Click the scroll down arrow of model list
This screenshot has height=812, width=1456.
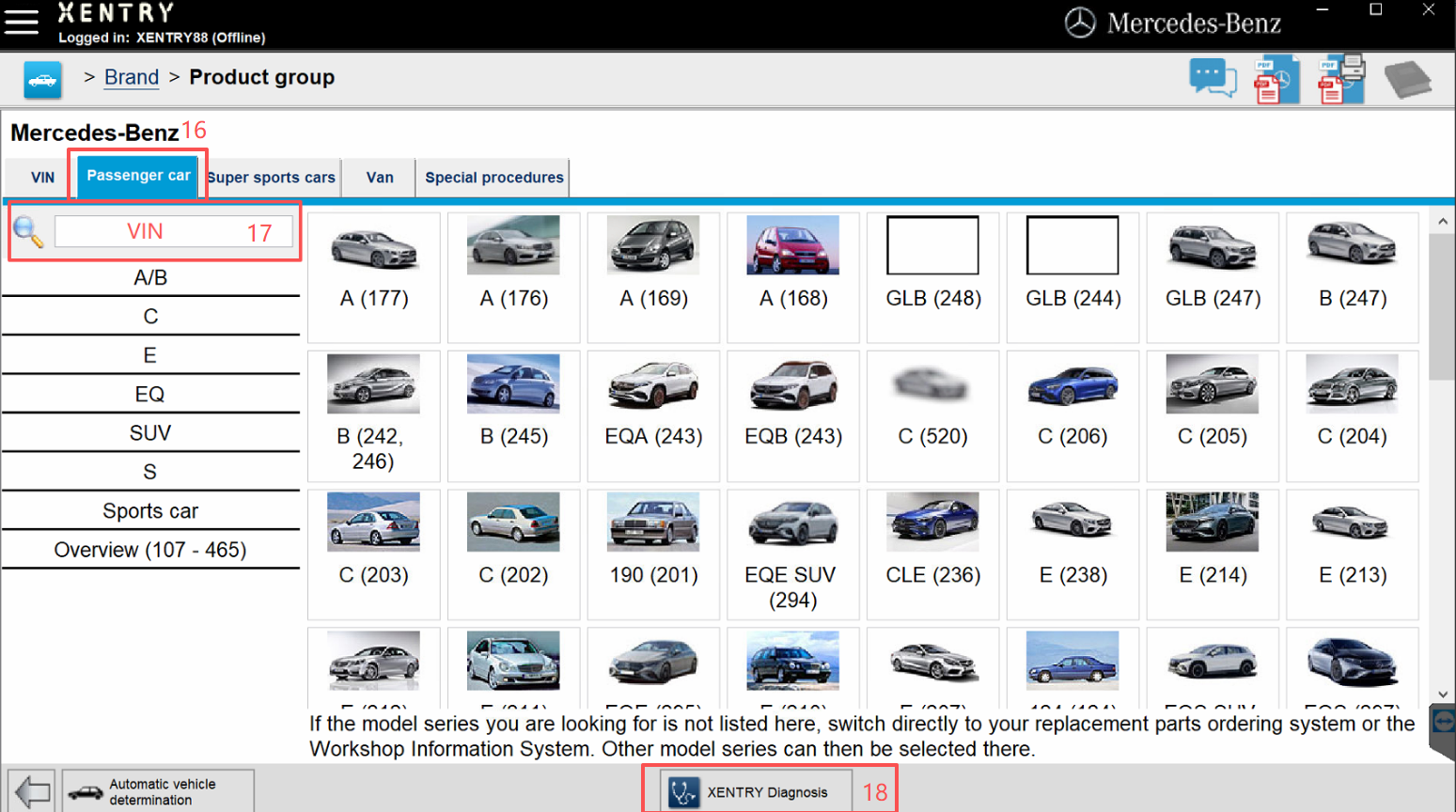pyautogui.click(x=1443, y=695)
